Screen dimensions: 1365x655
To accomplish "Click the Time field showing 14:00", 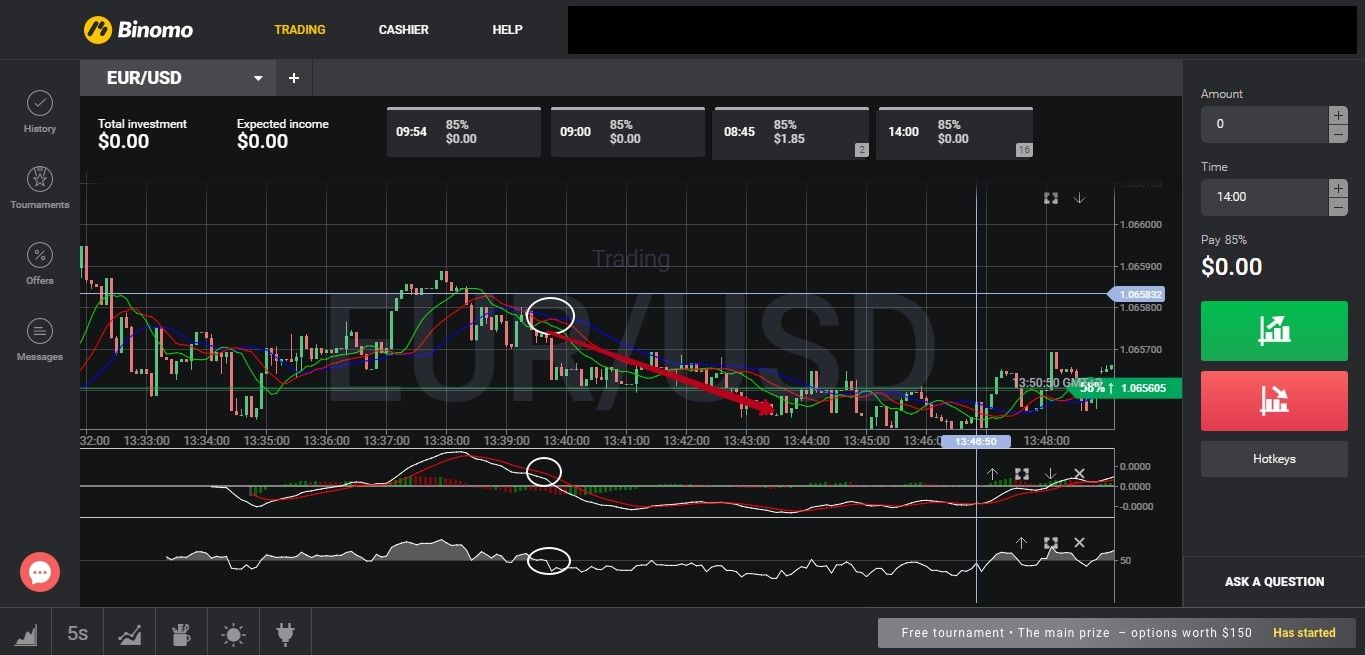I will pos(1264,197).
